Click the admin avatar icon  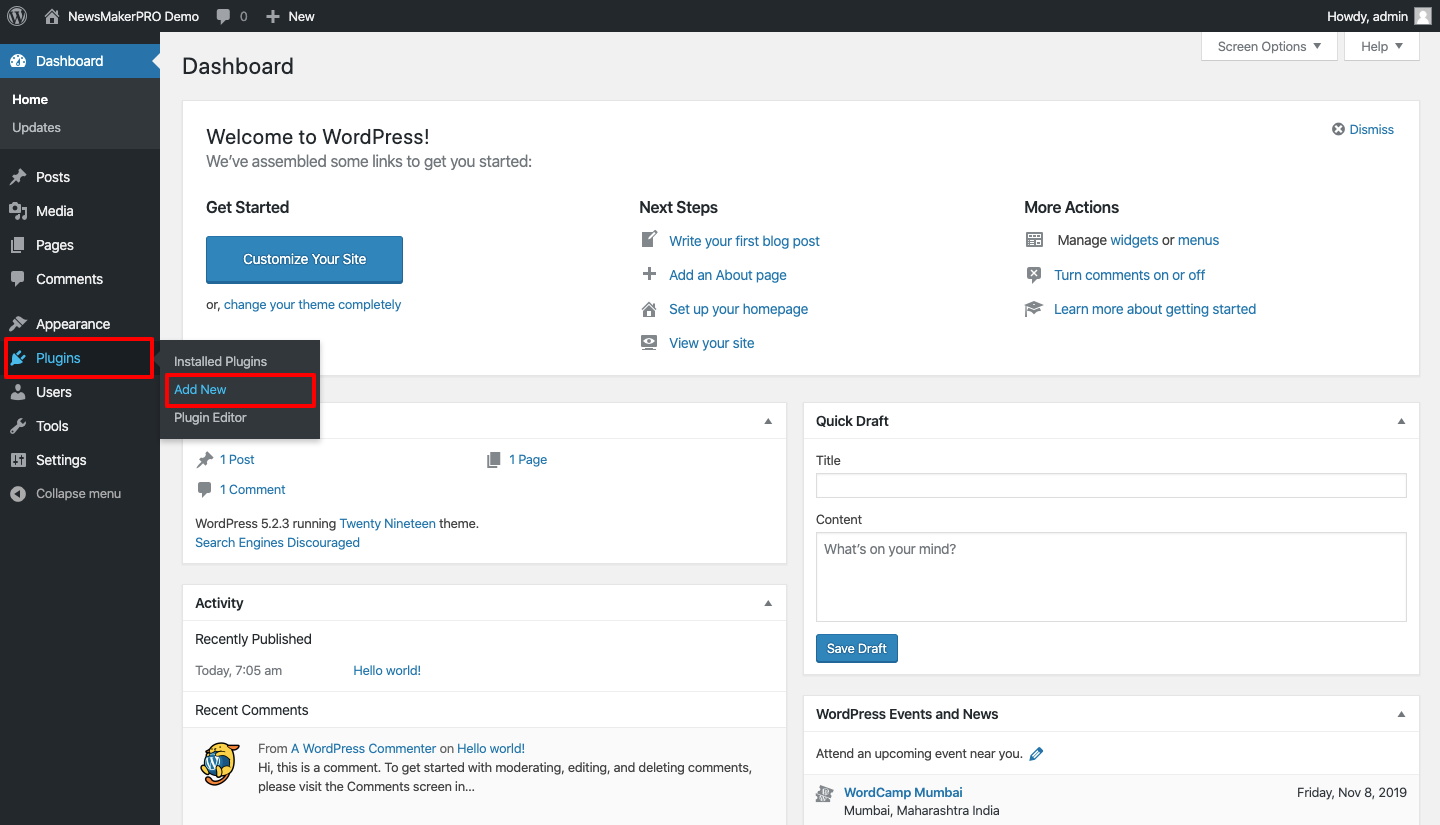coord(1423,16)
